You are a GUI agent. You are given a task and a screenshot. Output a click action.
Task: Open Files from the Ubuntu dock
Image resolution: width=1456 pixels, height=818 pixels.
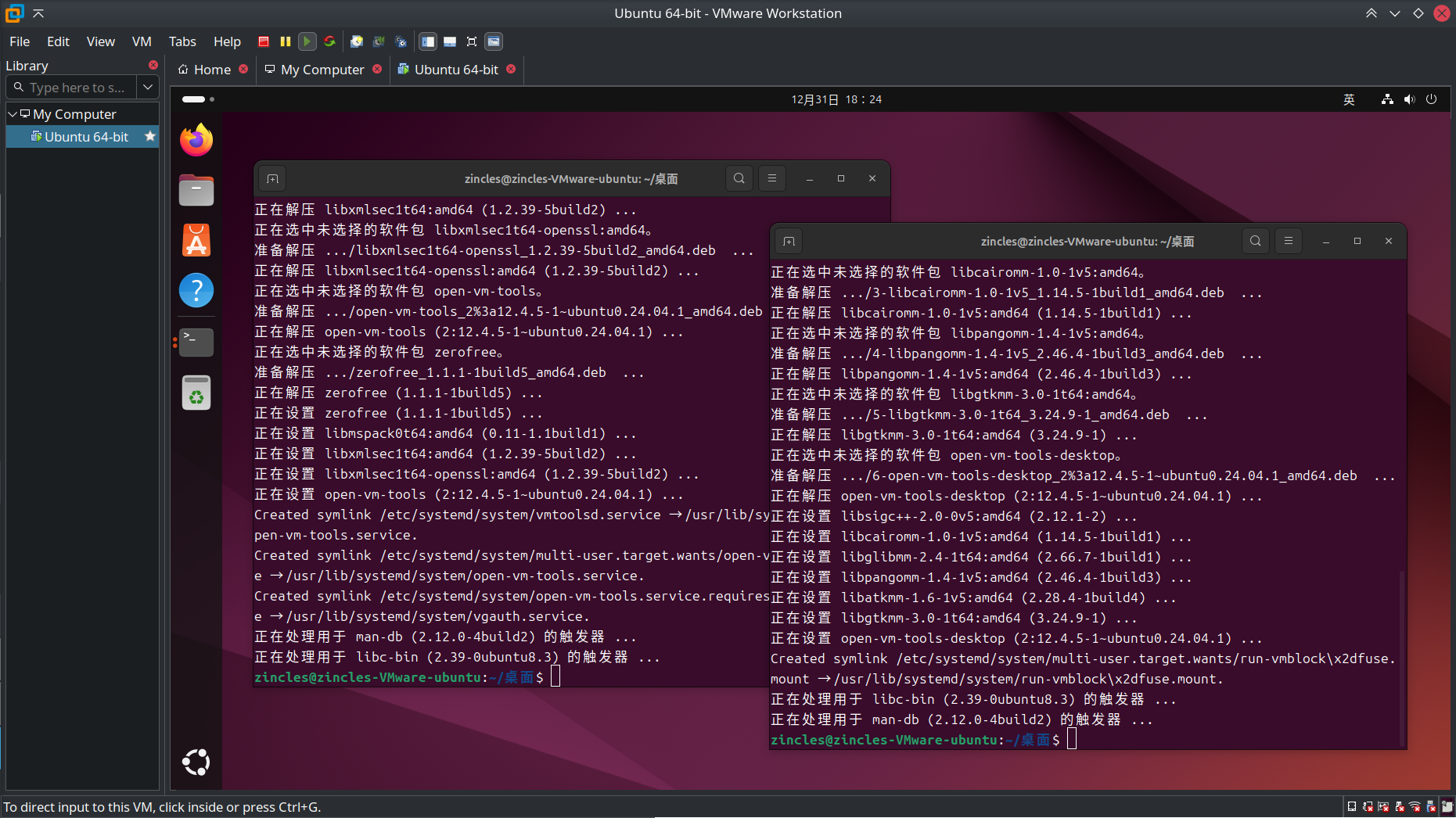[x=196, y=190]
